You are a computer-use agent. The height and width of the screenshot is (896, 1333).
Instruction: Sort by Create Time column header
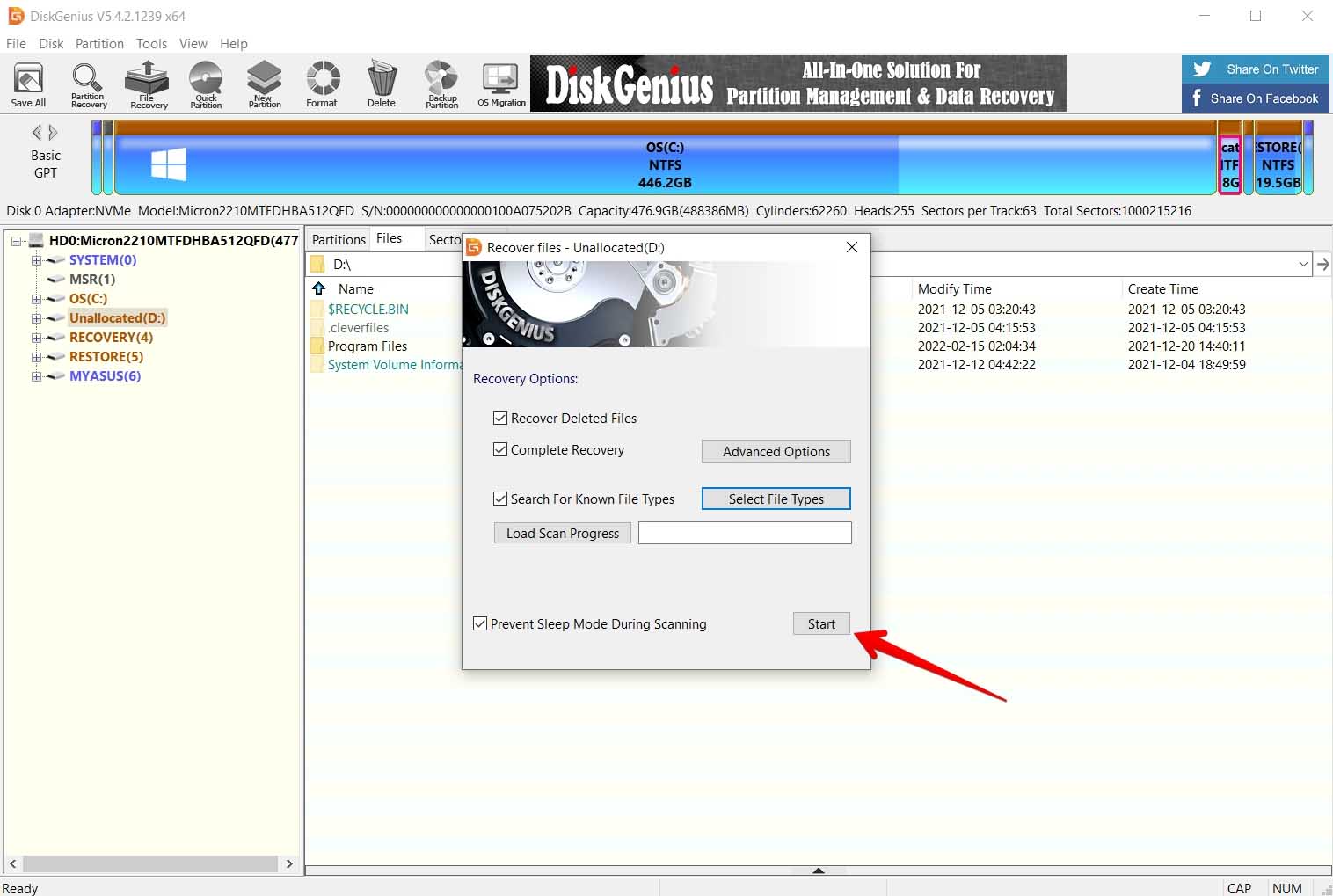coord(1163,288)
